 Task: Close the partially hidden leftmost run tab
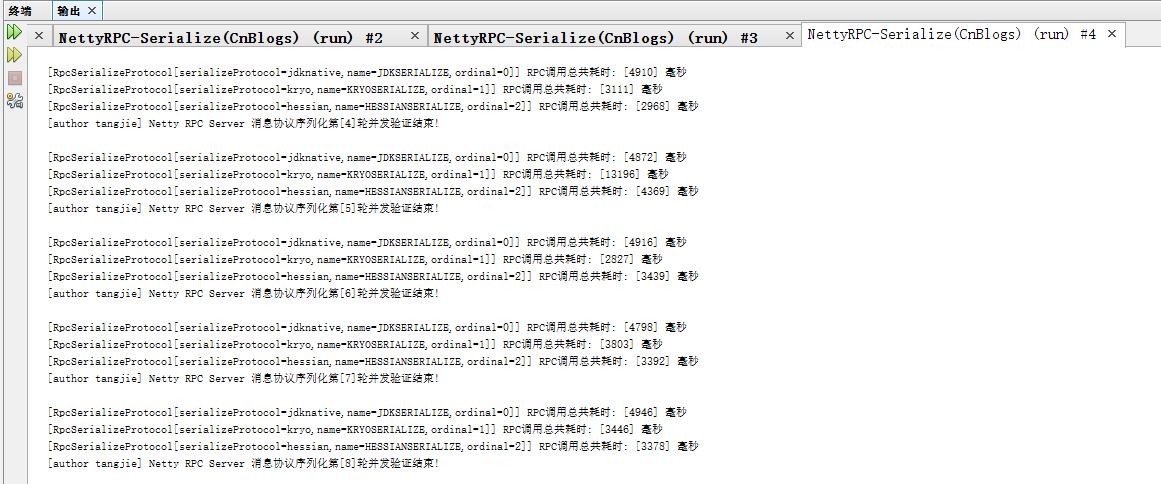pos(39,35)
